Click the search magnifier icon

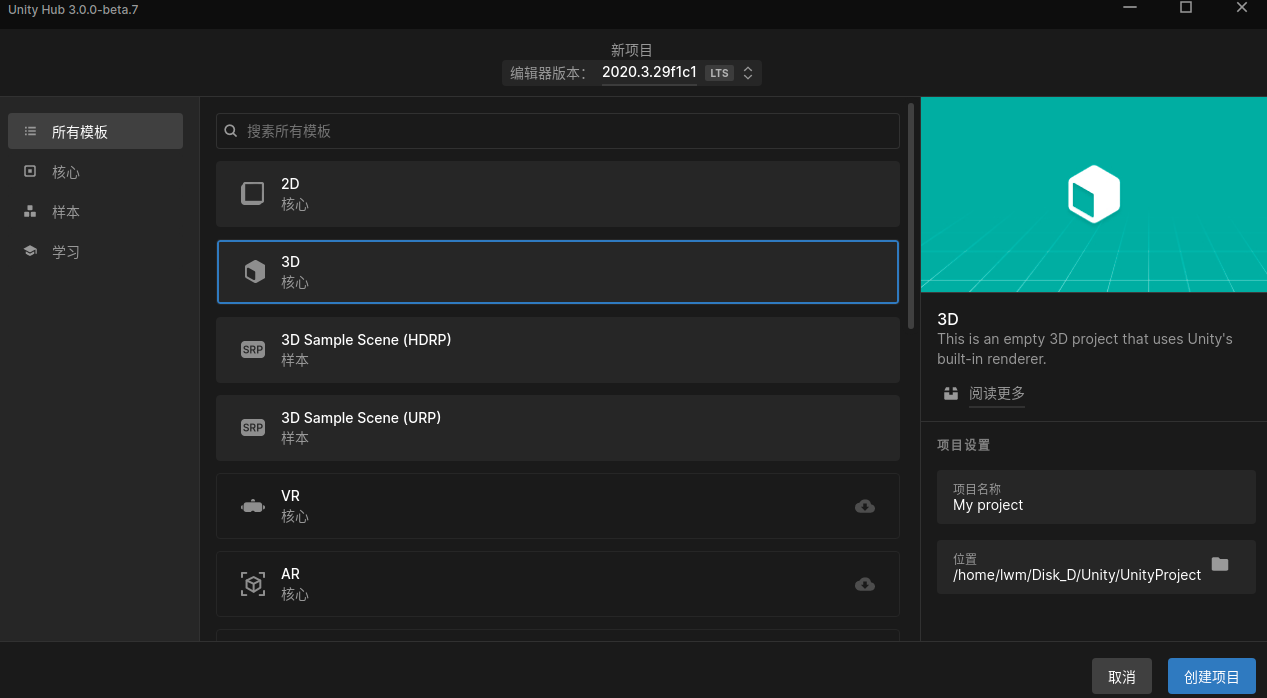tap(230, 130)
